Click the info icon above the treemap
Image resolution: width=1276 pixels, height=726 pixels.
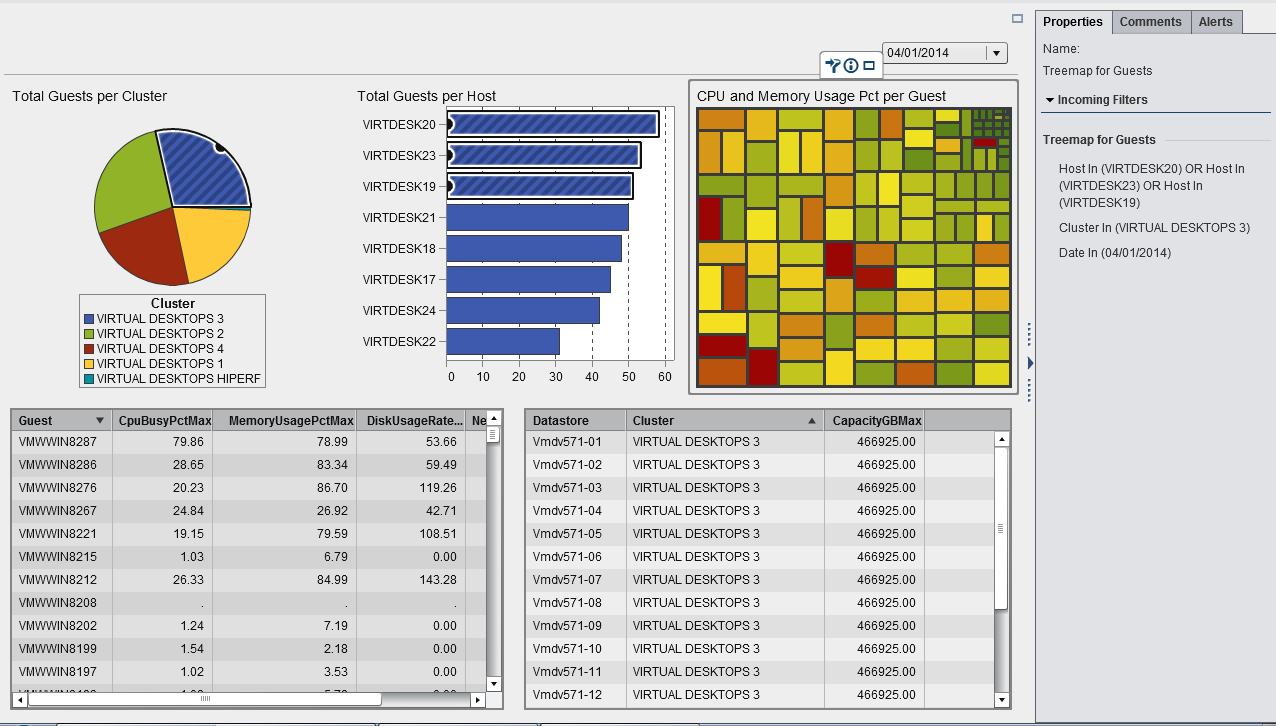pyautogui.click(x=851, y=66)
